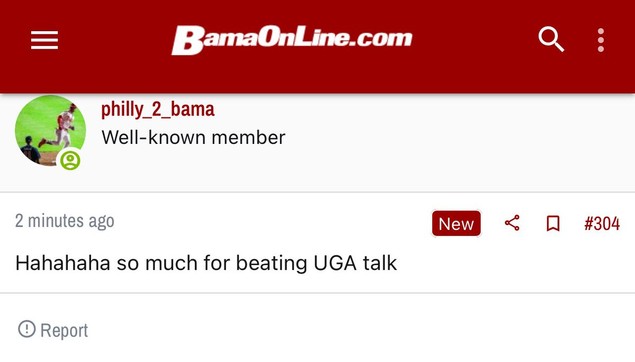
Task: Open the #304 post permalink
Action: pos(602,224)
